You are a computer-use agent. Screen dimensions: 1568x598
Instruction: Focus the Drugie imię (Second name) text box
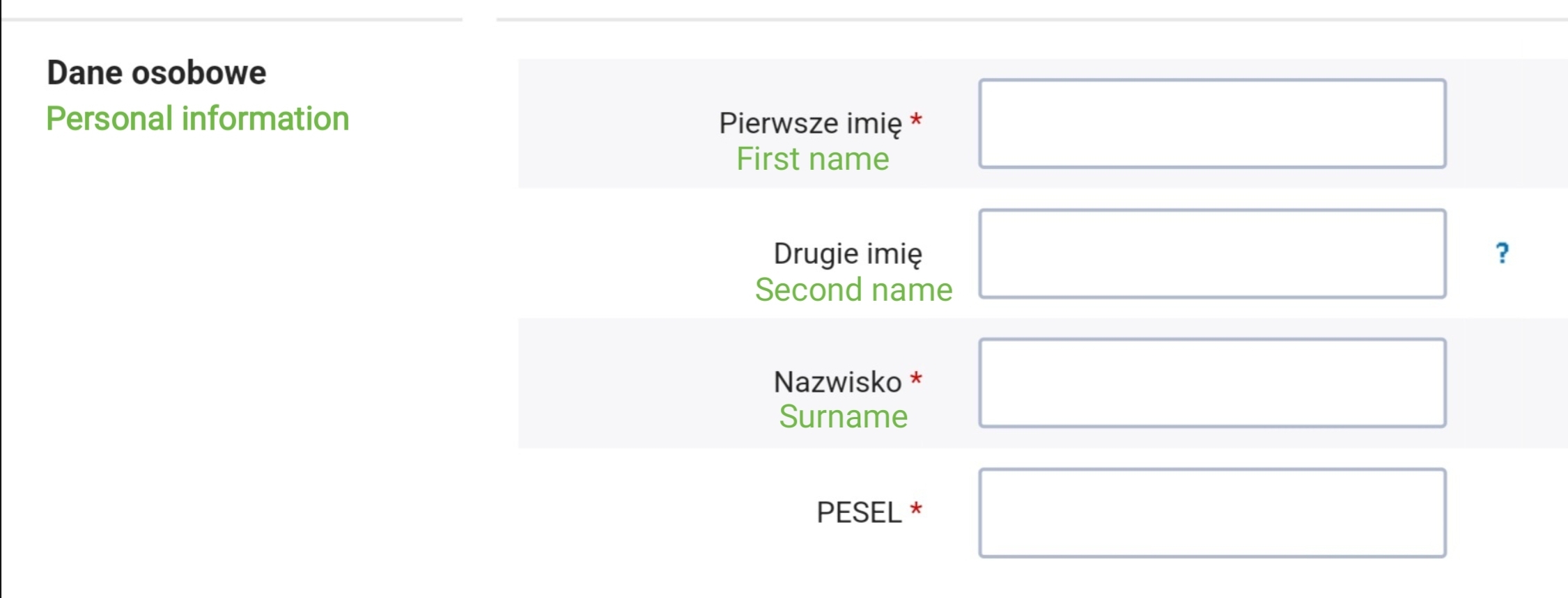pos(1212,254)
